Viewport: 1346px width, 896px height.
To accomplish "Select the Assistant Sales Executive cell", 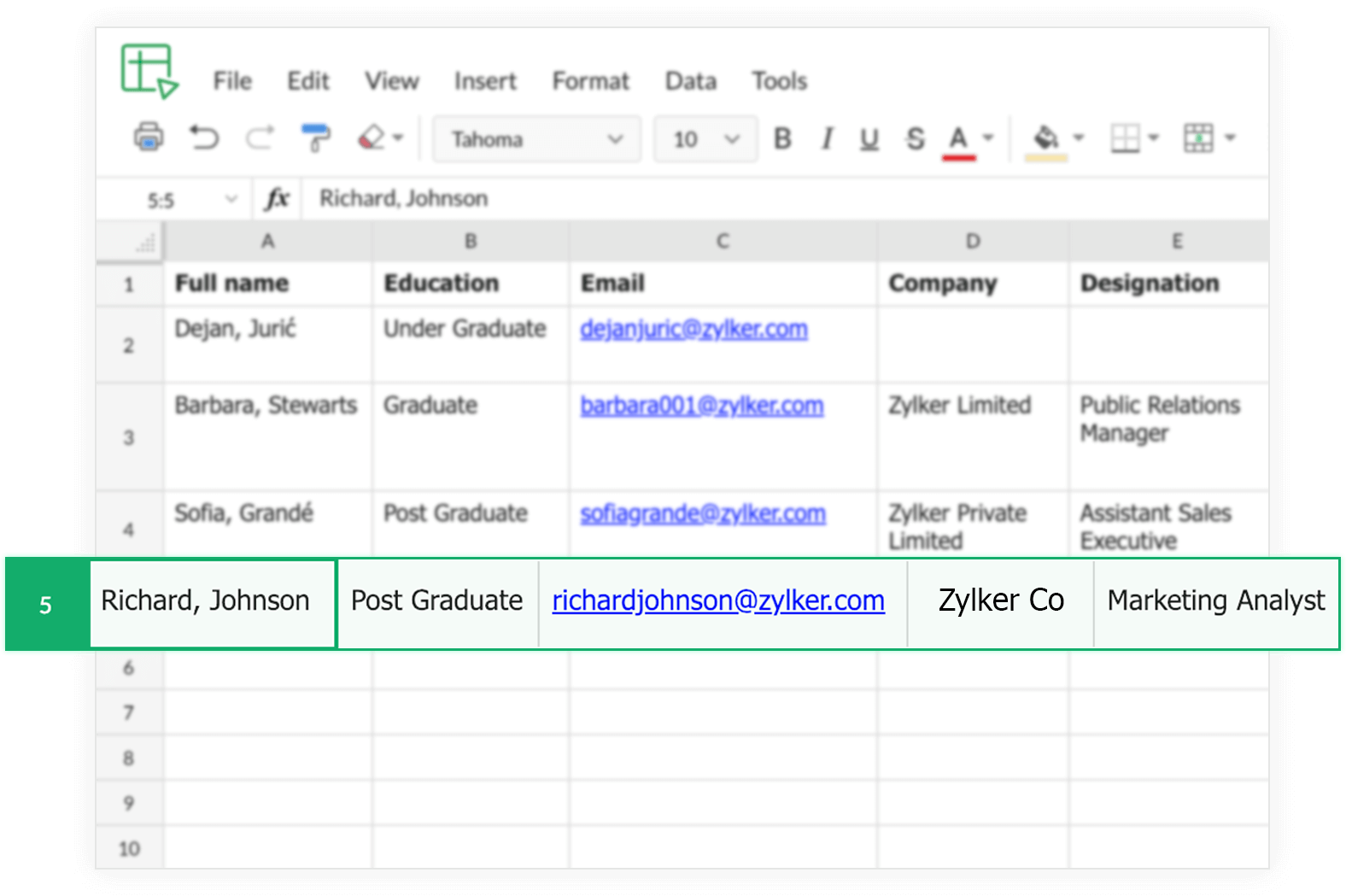I will tap(1168, 525).
